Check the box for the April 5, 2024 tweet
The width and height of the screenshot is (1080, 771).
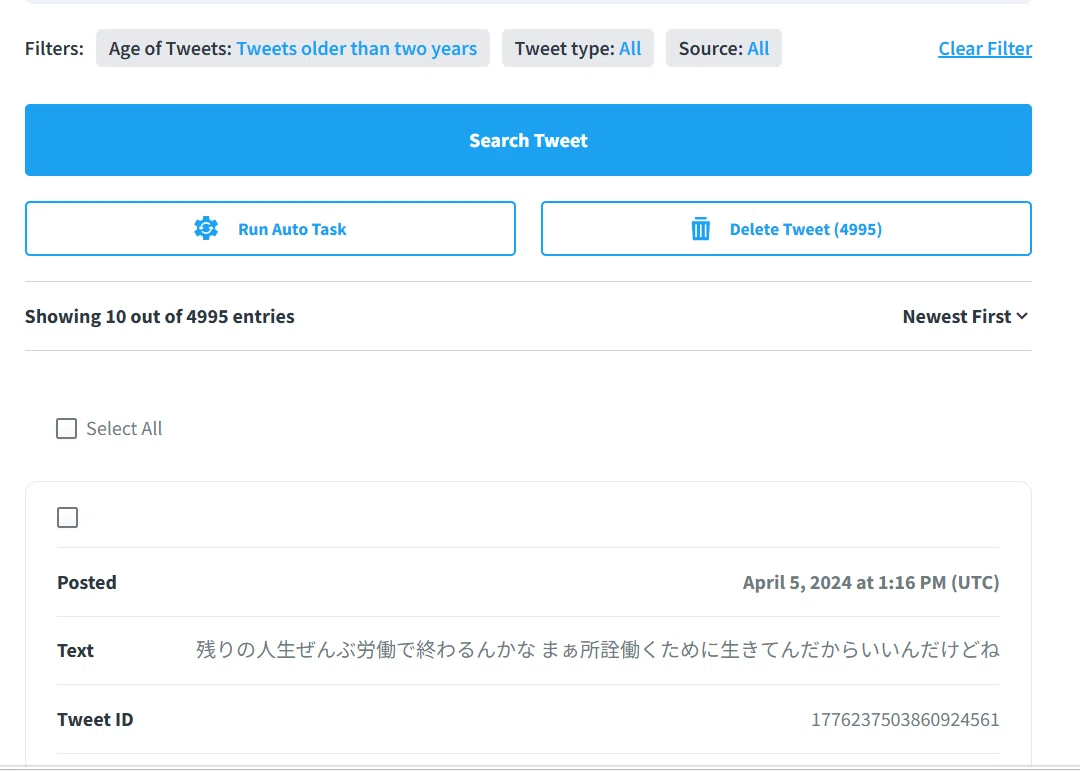68,517
